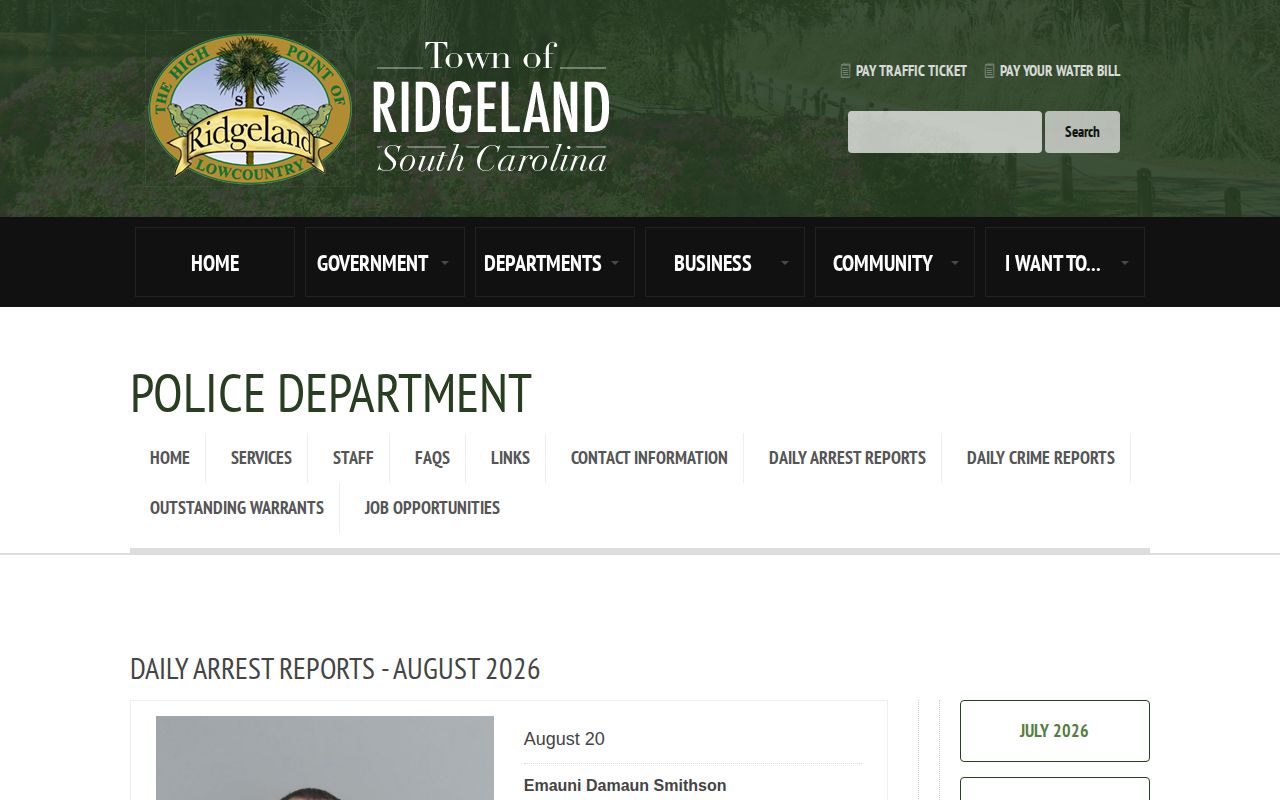Screen dimensions: 1280x800
Task: Expand the I Want To... dropdown arrow
Action: click(x=1125, y=263)
